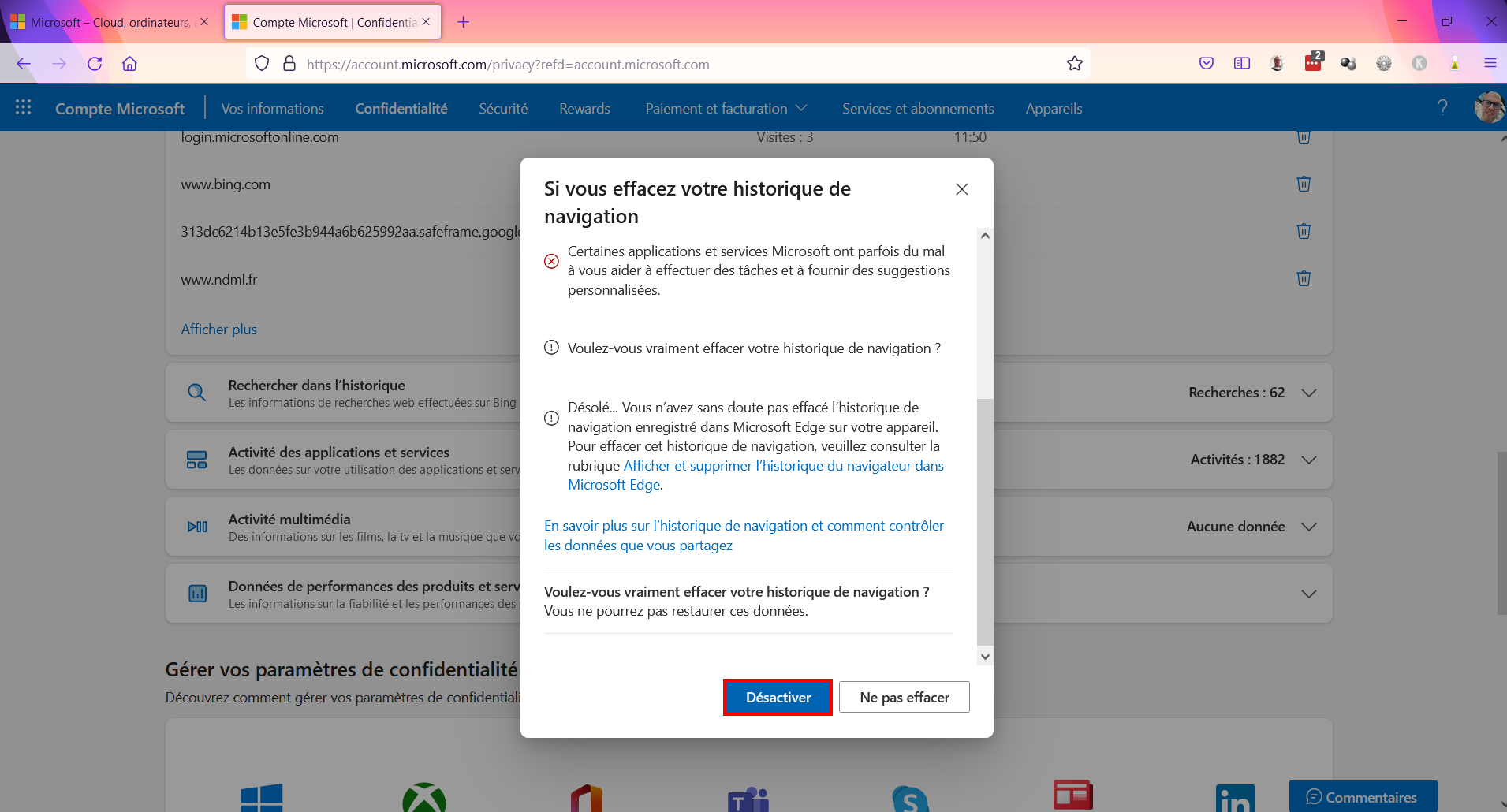Screen dimensions: 1507x812
Task: Open the Rewards tab
Action: (x=584, y=109)
